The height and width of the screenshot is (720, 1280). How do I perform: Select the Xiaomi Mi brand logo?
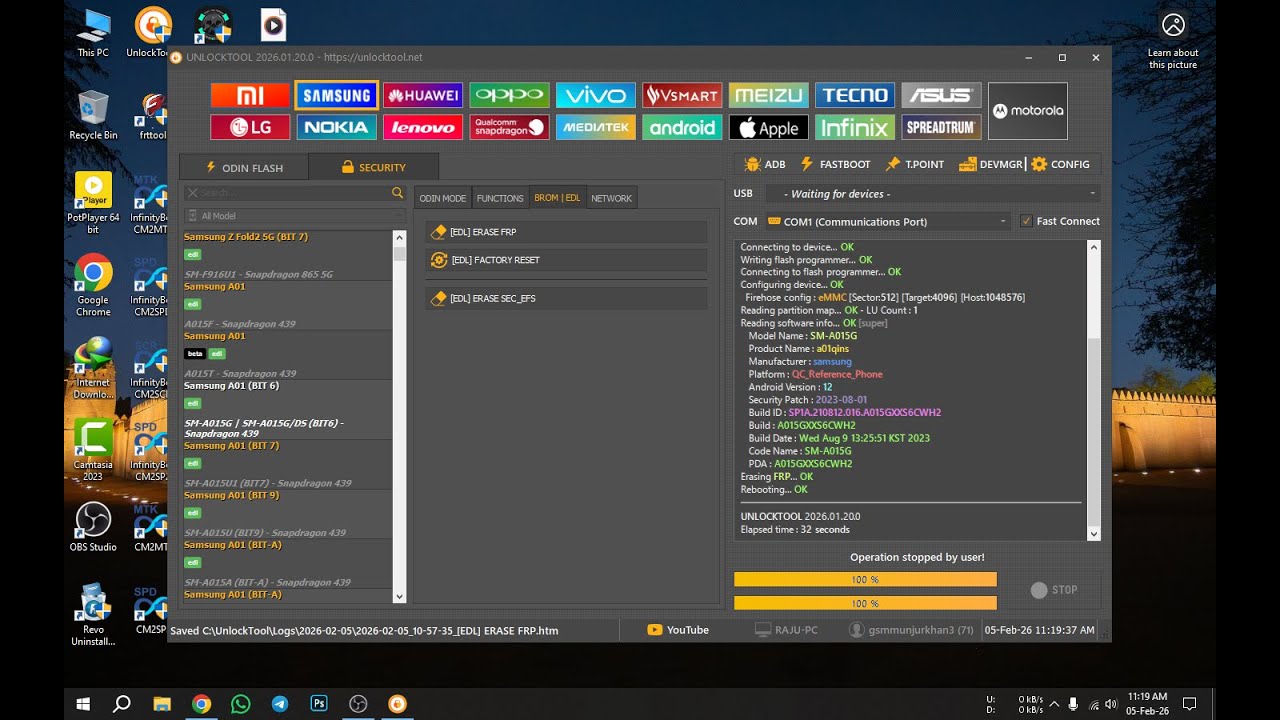tap(250, 96)
